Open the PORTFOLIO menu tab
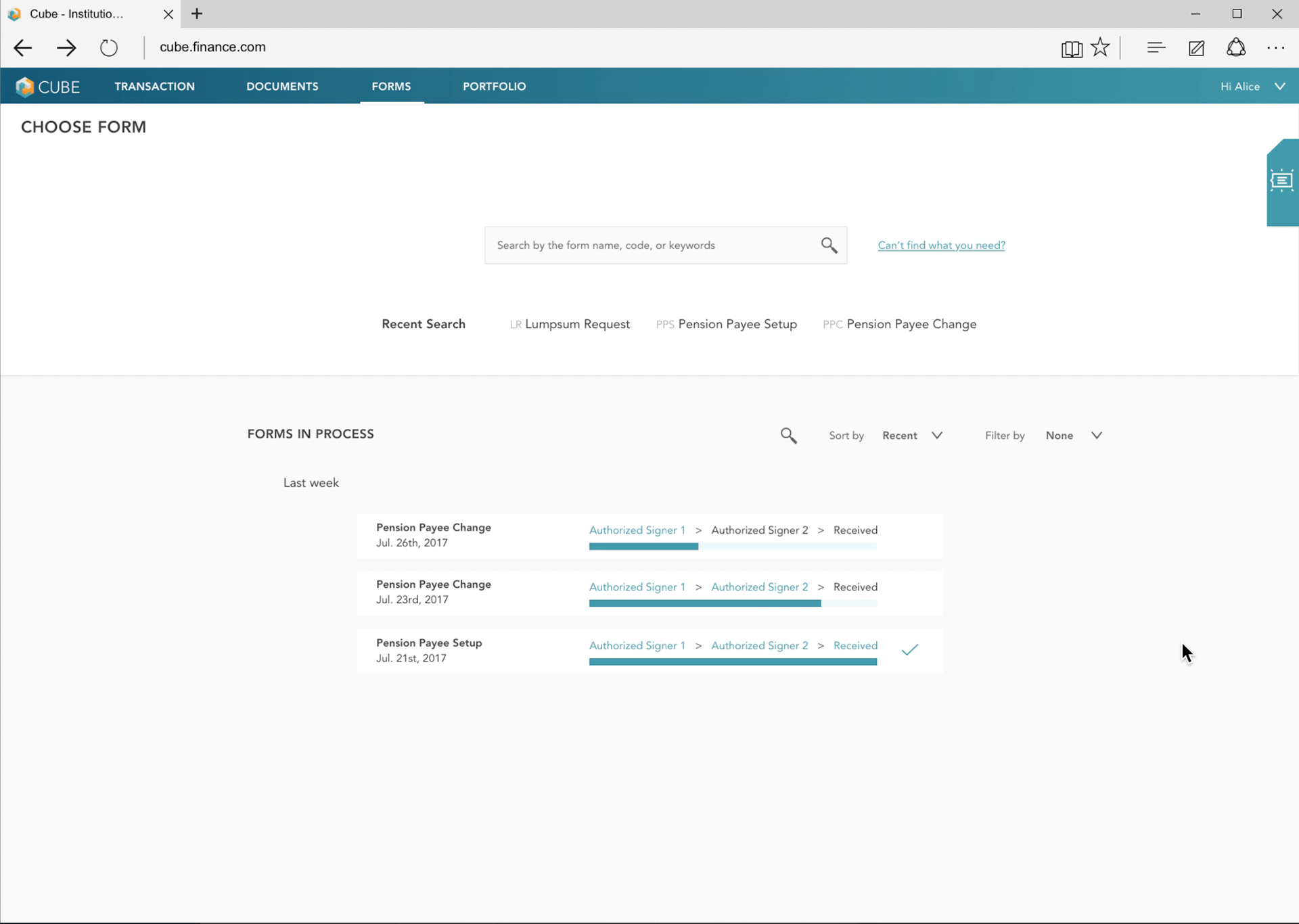This screenshot has width=1299, height=924. (x=495, y=87)
